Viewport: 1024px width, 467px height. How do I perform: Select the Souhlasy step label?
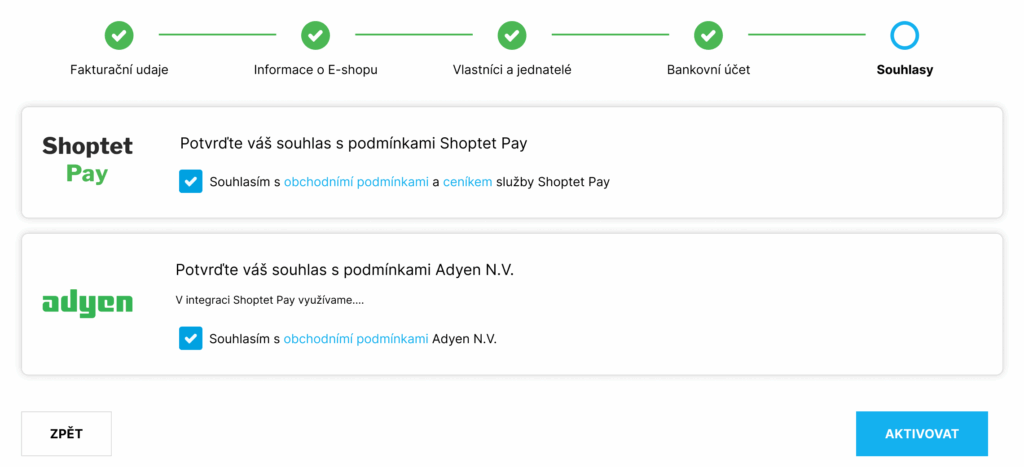[x=904, y=70]
